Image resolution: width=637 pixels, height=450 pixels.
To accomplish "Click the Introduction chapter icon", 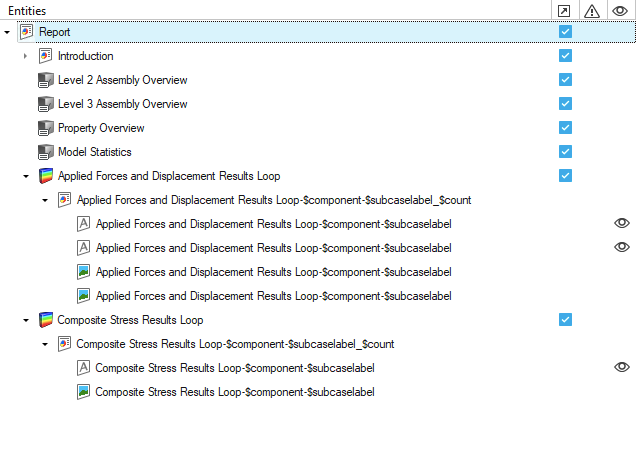I will pos(45,56).
